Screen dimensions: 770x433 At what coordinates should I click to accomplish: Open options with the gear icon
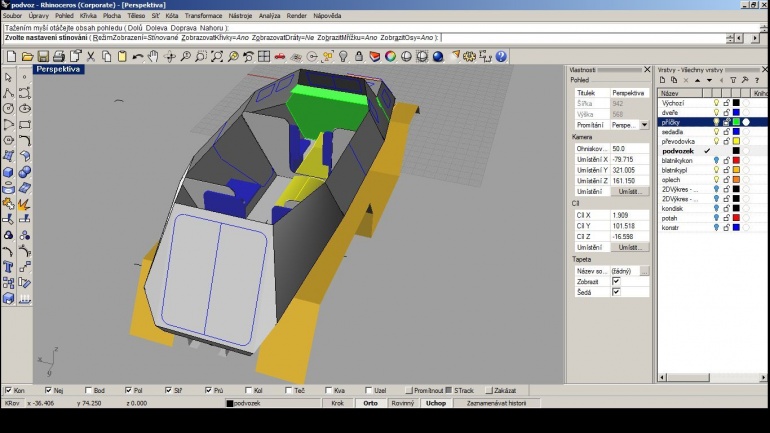[x=469, y=56]
